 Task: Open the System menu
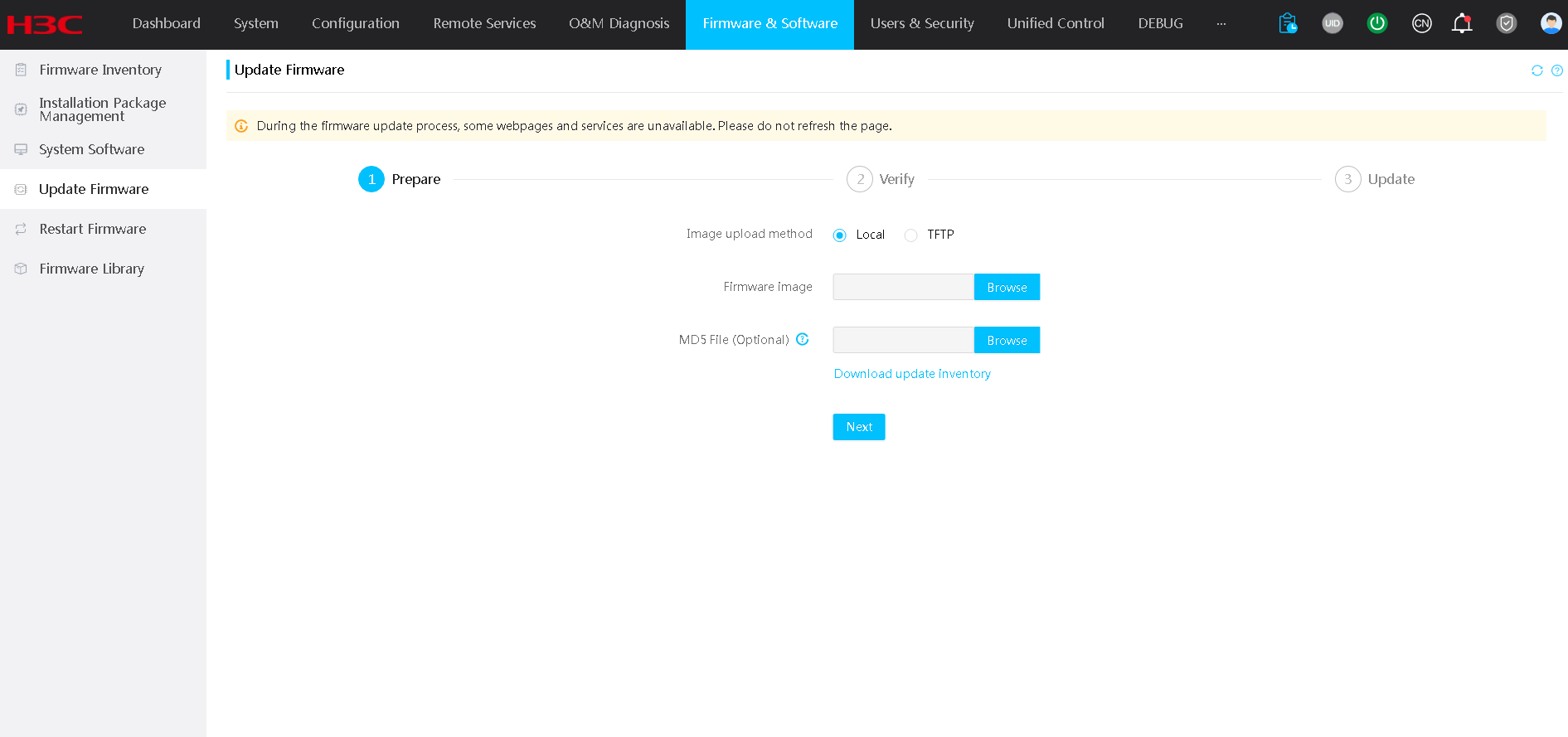256,24
